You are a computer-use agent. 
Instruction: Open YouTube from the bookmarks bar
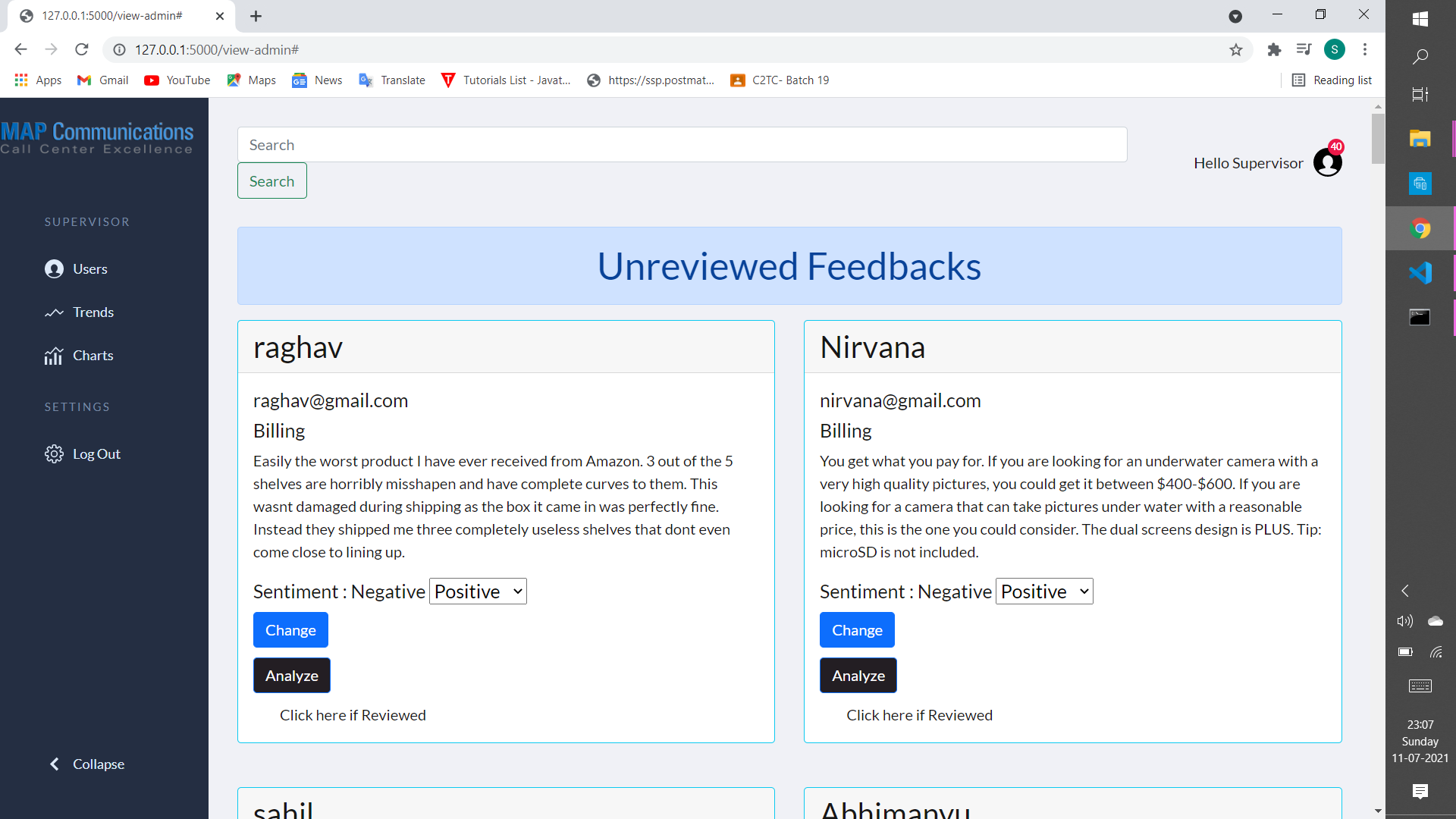click(176, 80)
